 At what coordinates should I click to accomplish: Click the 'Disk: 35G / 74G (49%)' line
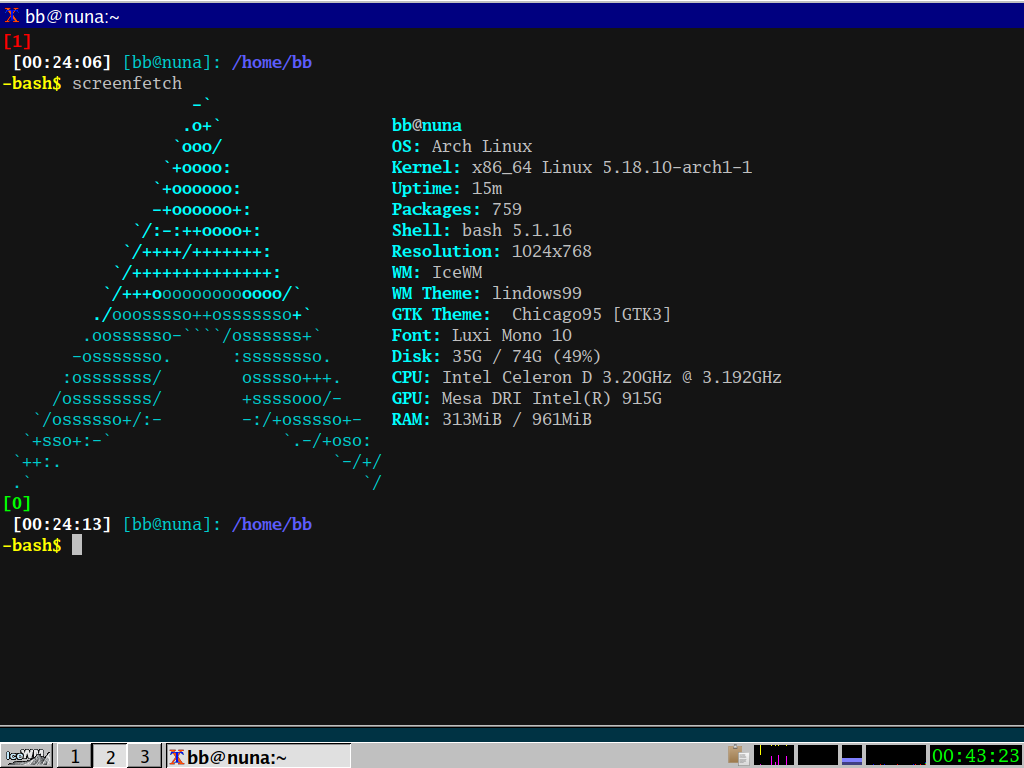[x=496, y=356]
